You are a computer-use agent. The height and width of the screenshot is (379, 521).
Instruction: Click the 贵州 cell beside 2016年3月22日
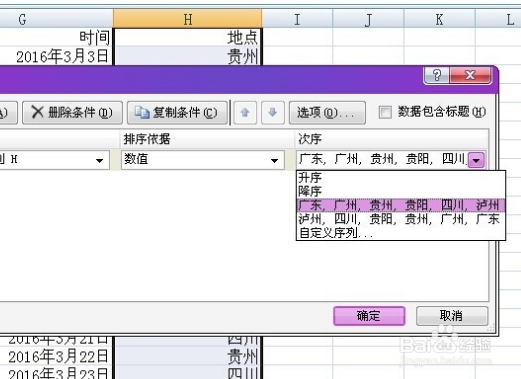point(188,357)
